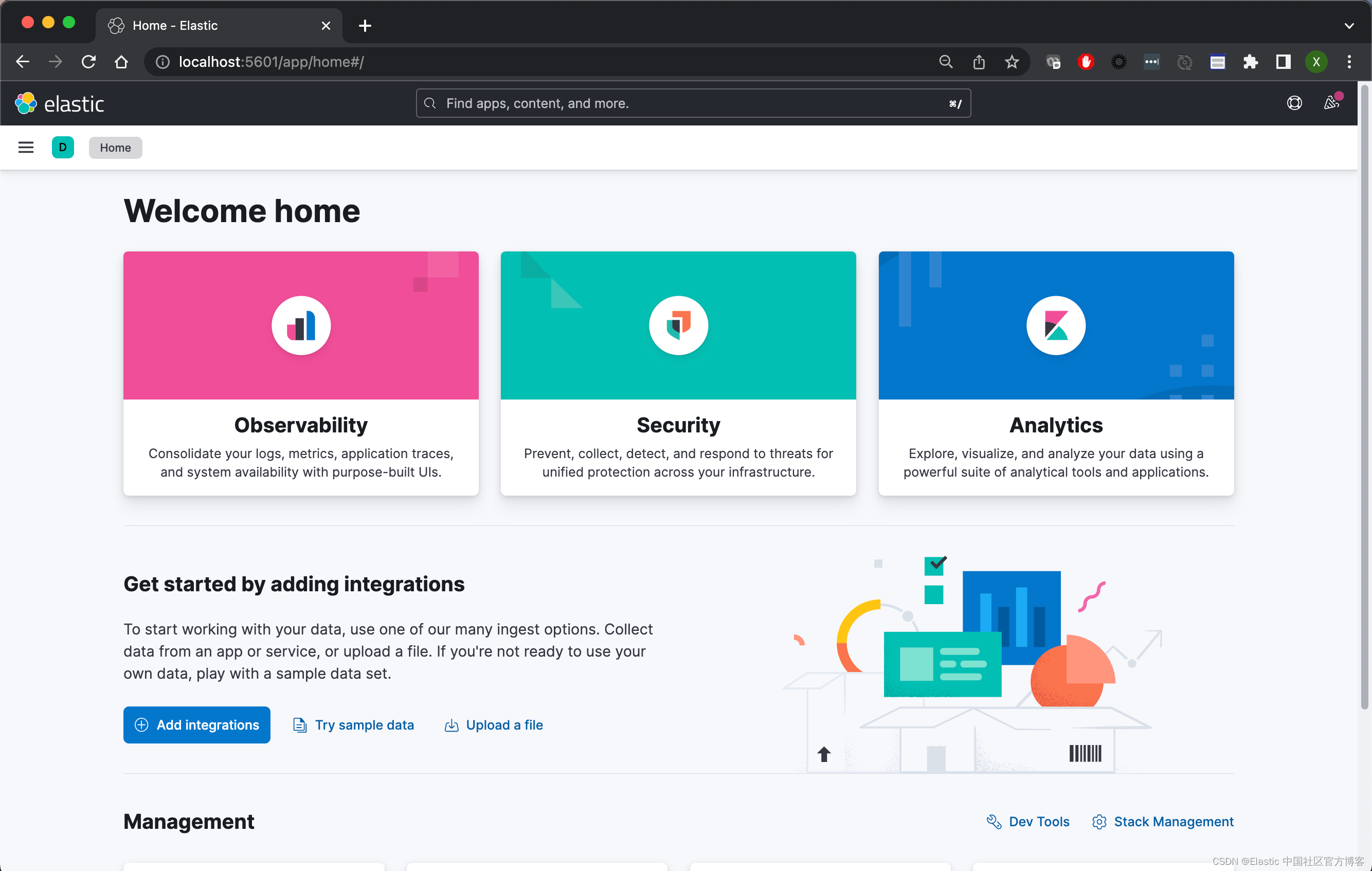Viewport: 1372px width, 871px height.
Task: Close the Home - Elastic tab
Action: coord(326,26)
